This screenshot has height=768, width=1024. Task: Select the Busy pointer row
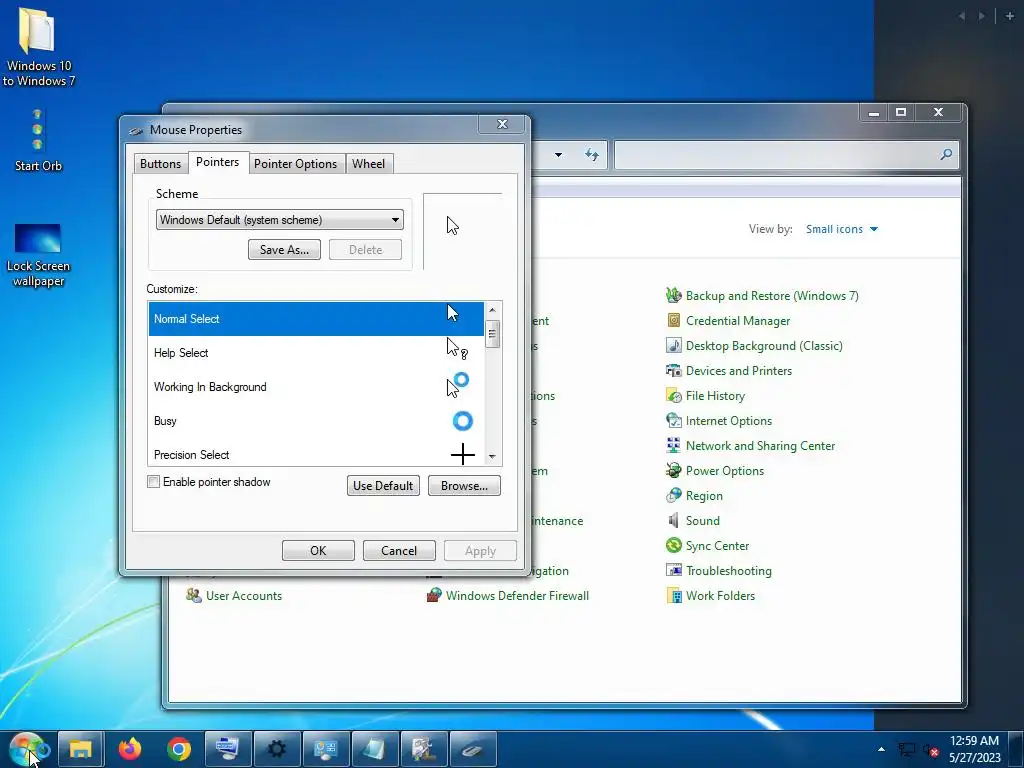click(316, 421)
